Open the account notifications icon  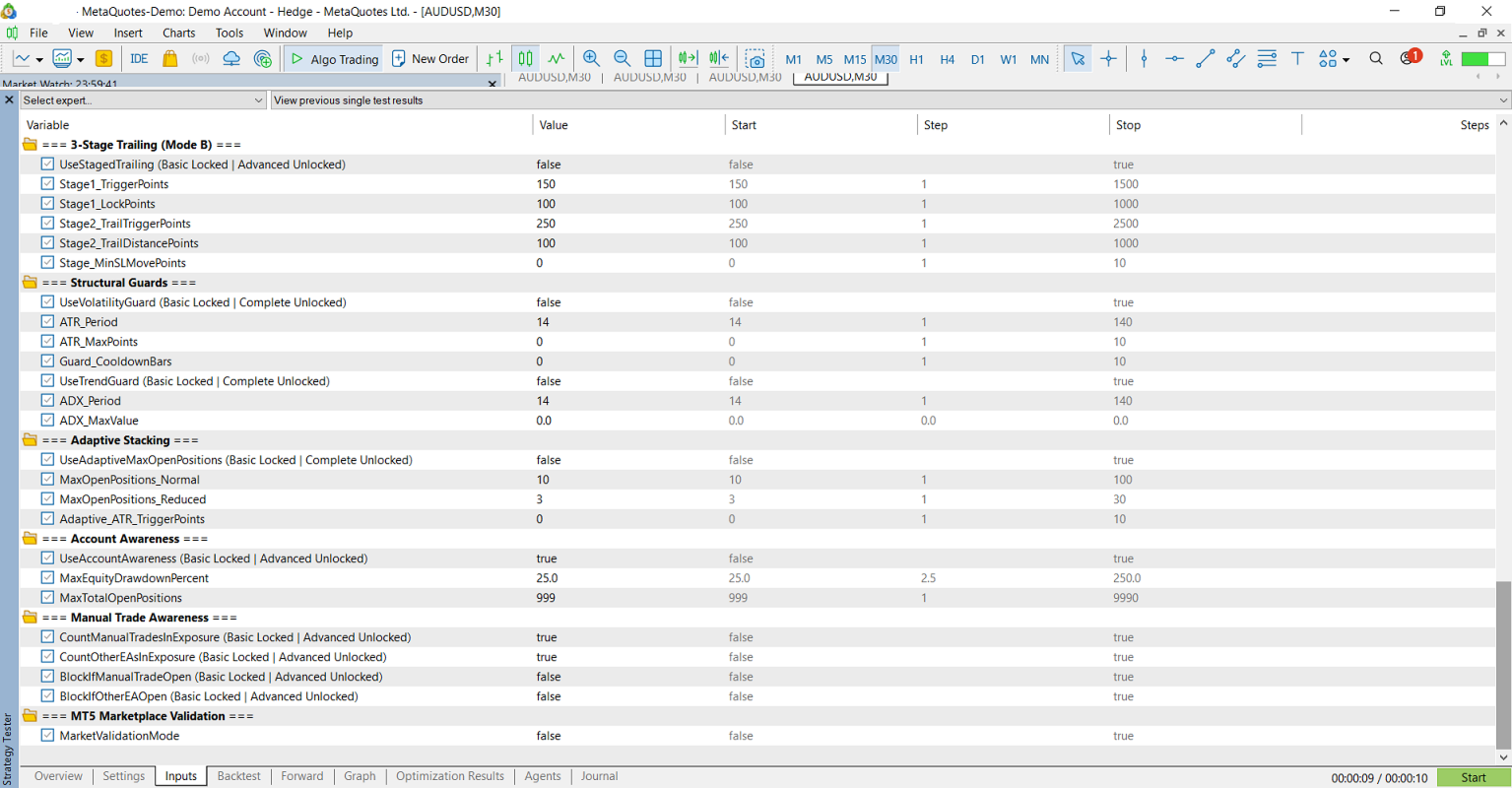point(1410,57)
